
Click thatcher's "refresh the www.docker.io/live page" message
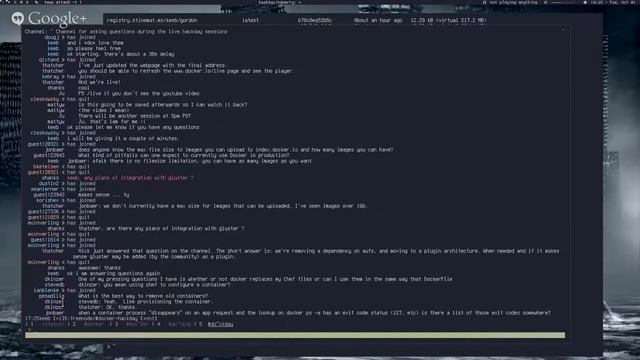[x=185, y=71]
